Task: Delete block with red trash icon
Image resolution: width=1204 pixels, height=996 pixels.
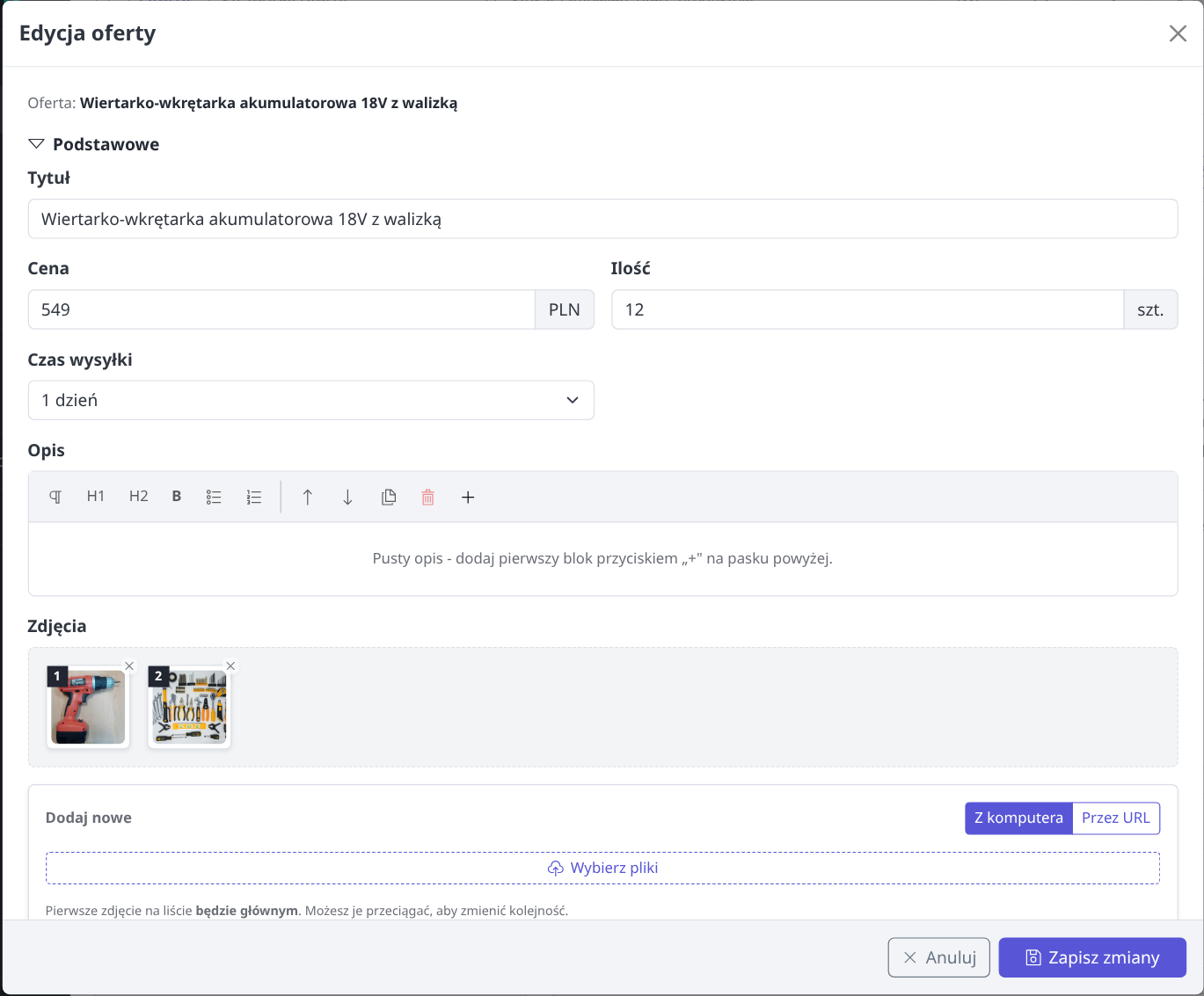Action: [428, 497]
